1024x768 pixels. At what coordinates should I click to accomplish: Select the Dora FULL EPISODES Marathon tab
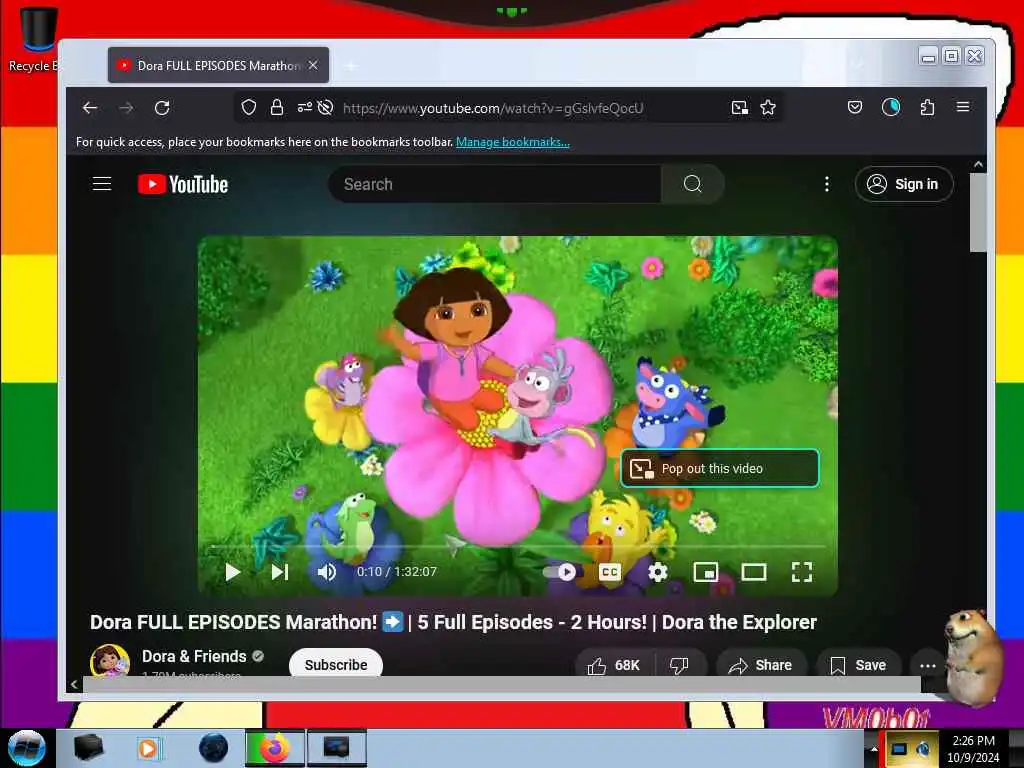(218, 65)
